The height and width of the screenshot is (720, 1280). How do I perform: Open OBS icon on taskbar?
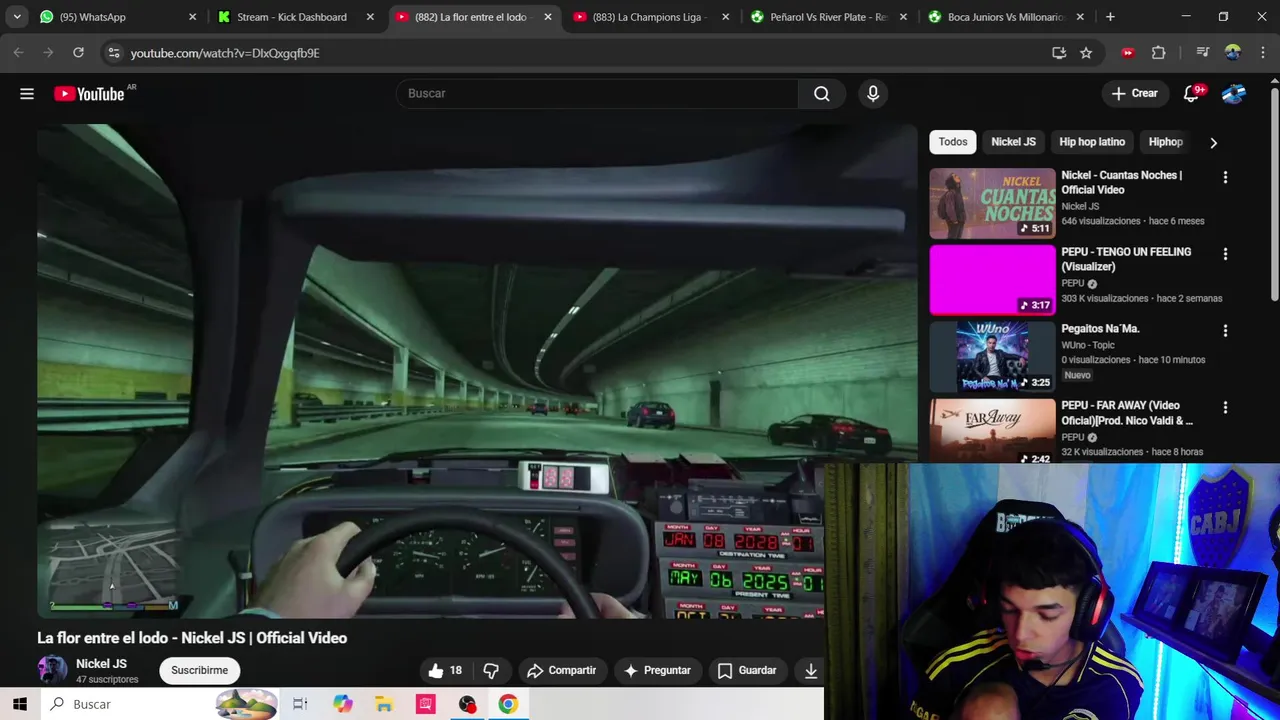(x=467, y=704)
